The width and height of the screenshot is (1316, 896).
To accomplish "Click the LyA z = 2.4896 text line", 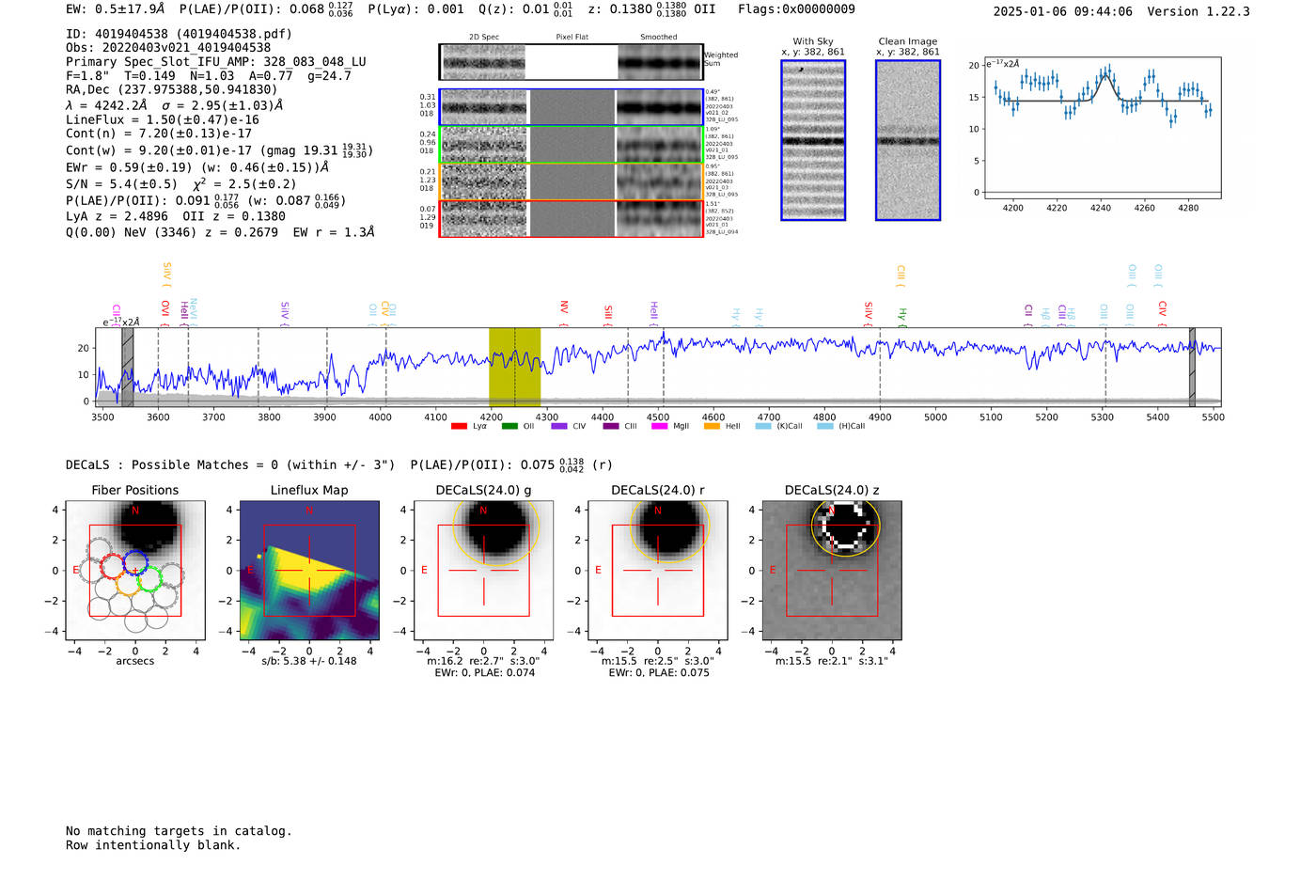I will (x=176, y=215).
